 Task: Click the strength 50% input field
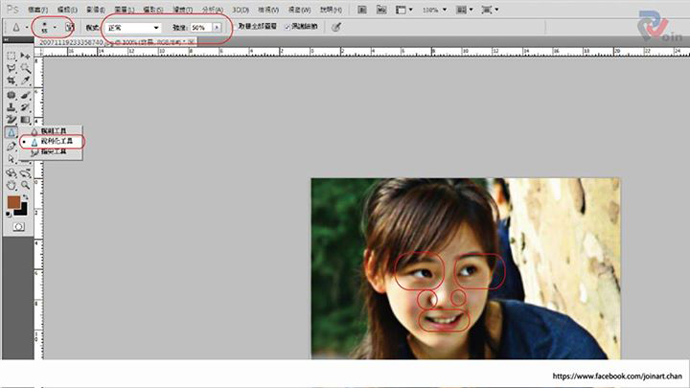coord(202,27)
